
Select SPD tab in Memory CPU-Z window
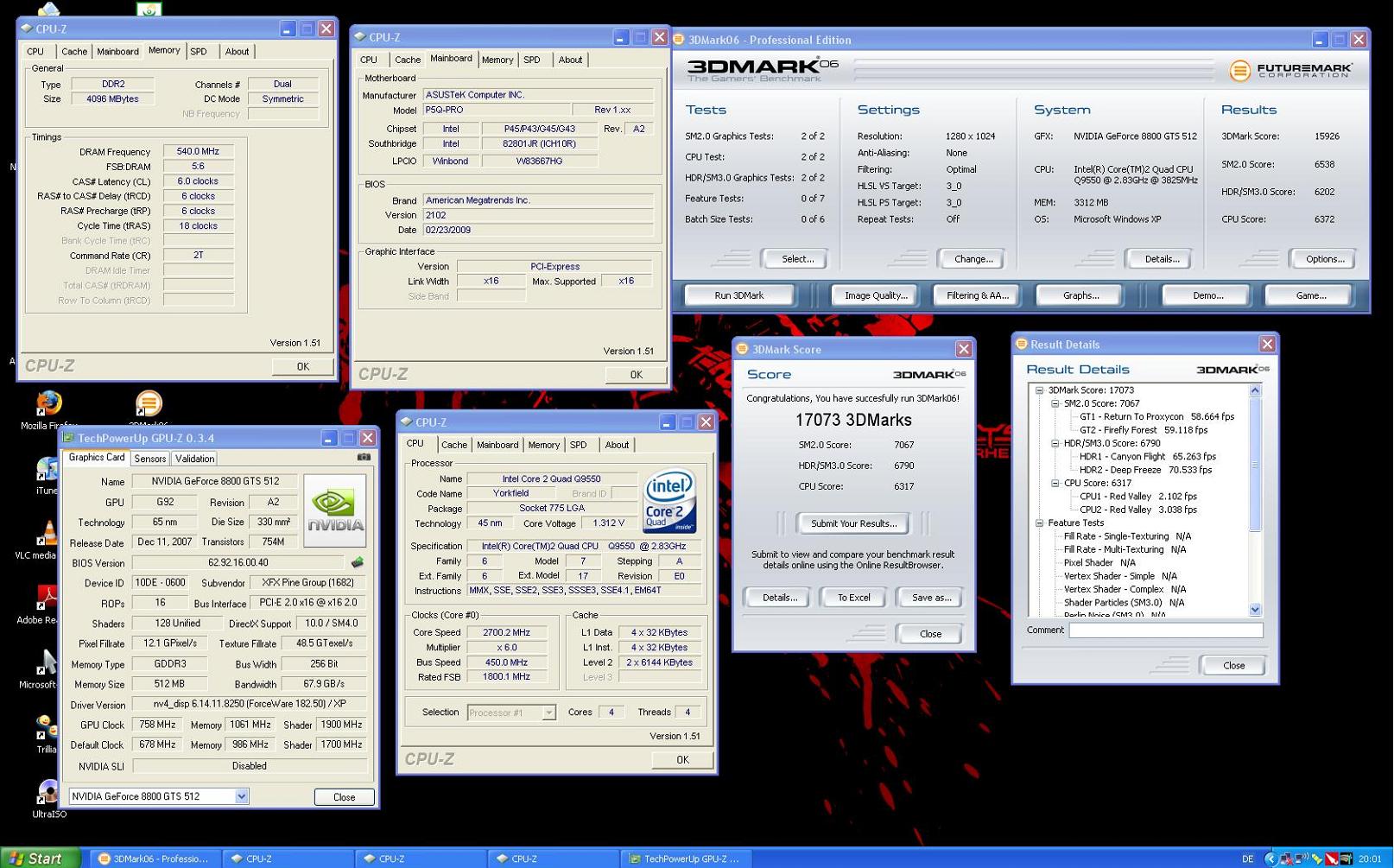point(199,52)
